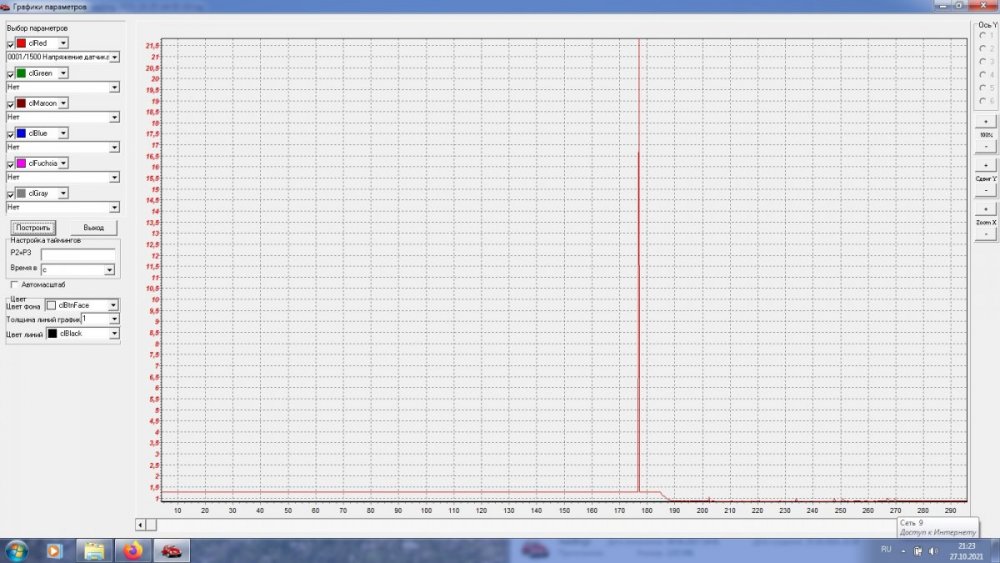Viewport: 1000px width, 563px height.
Task: Click the gray clGray color swatch
Action: click(x=21, y=193)
